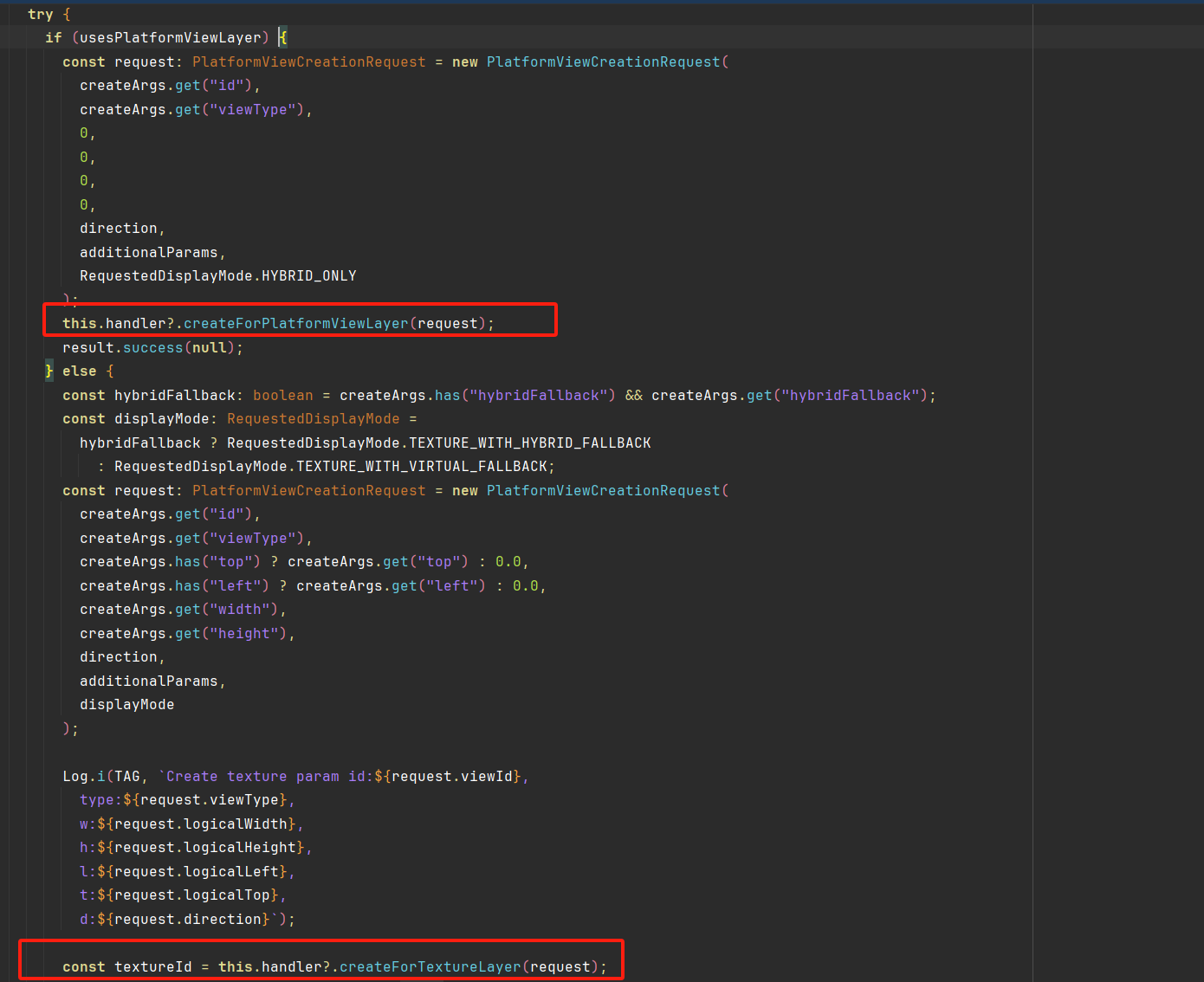
Task: Click the textureId constant name
Action: click(x=152, y=967)
